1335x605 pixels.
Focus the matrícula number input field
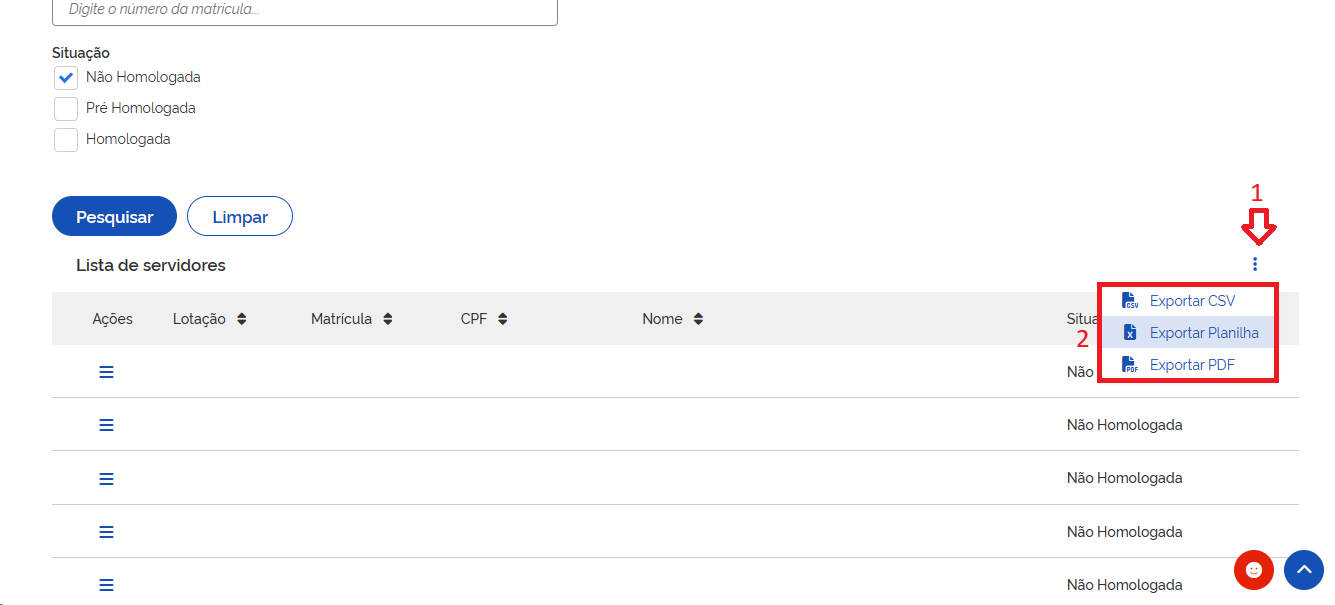coord(304,11)
